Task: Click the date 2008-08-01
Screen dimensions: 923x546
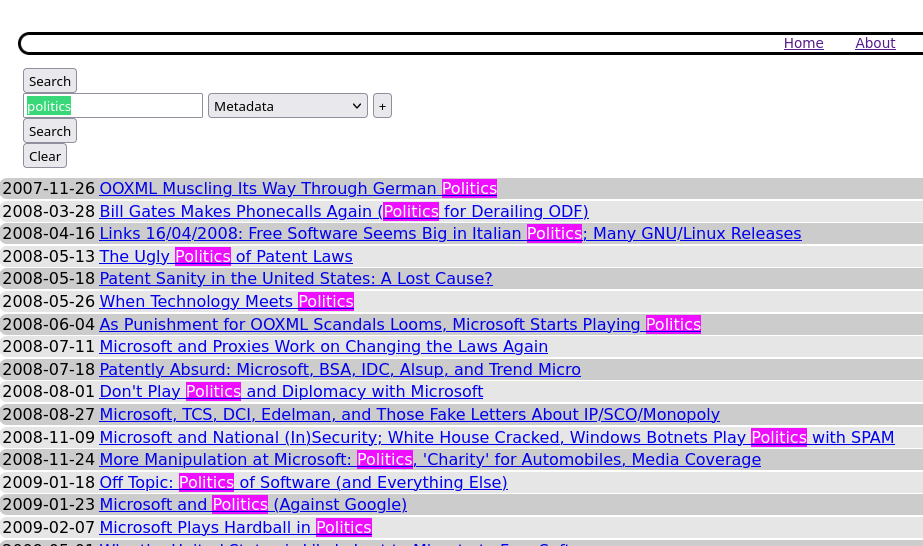Action: [49, 391]
